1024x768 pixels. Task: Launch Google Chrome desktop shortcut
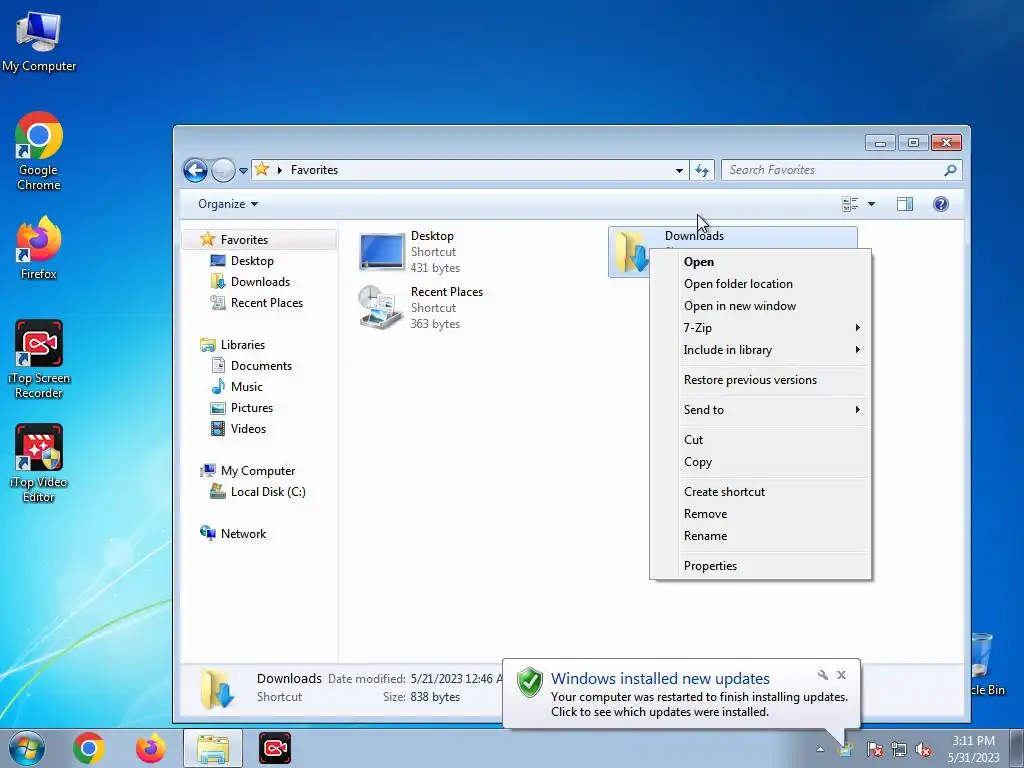(x=39, y=152)
